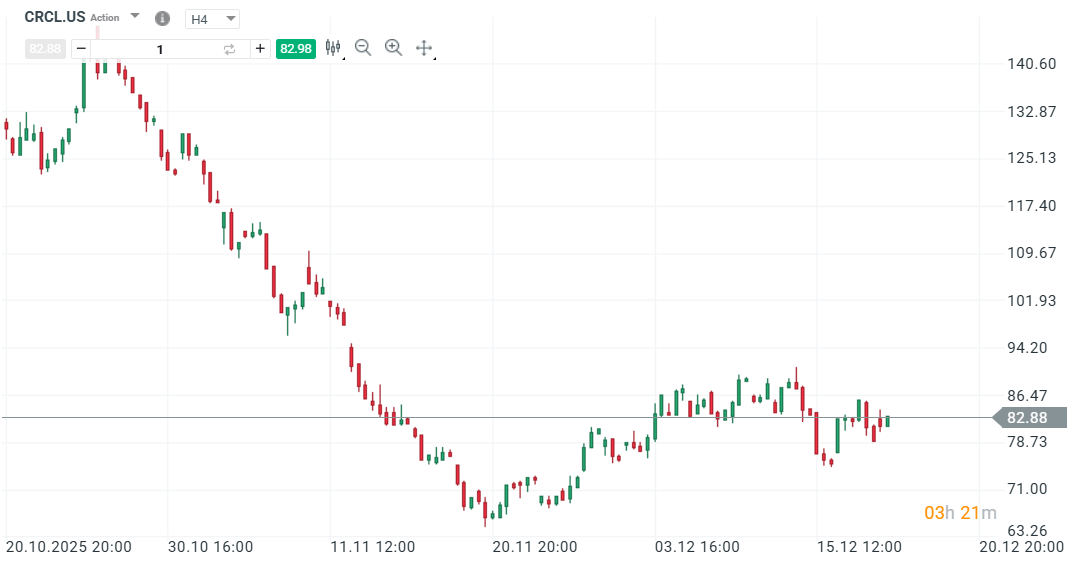The width and height of the screenshot is (1075, 564).
Task: Select the crosshair move tool
Action: point(423,47)
